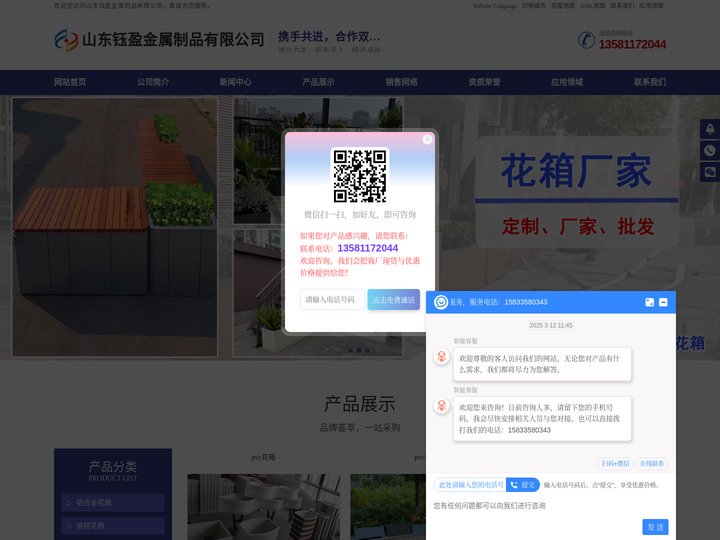Click the 扫码+微信 quick reply button
The image size is (720, 540).
point(615,463)
